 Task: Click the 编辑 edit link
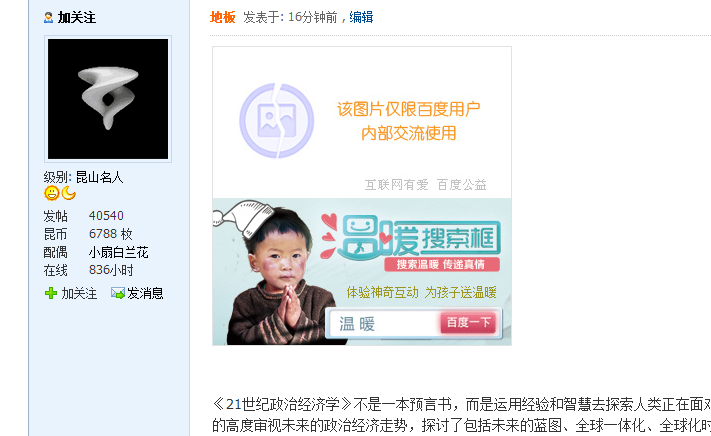(361, 17)
